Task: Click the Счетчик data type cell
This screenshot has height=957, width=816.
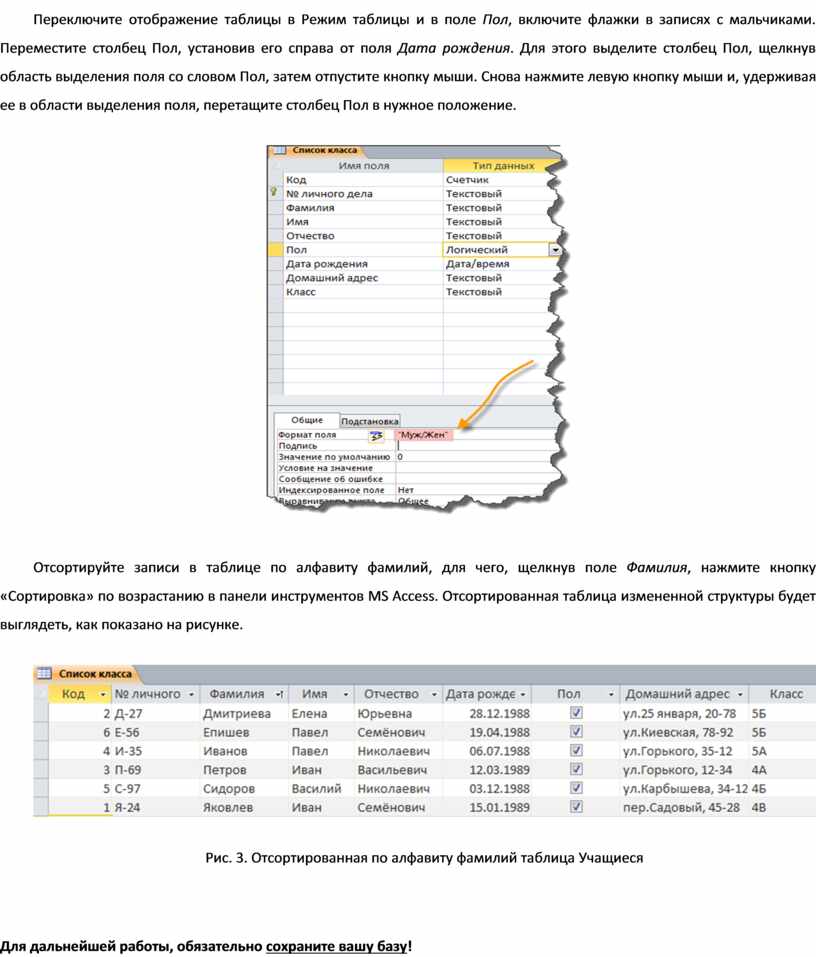Action: pyautogui.click(x=468, y=179)
